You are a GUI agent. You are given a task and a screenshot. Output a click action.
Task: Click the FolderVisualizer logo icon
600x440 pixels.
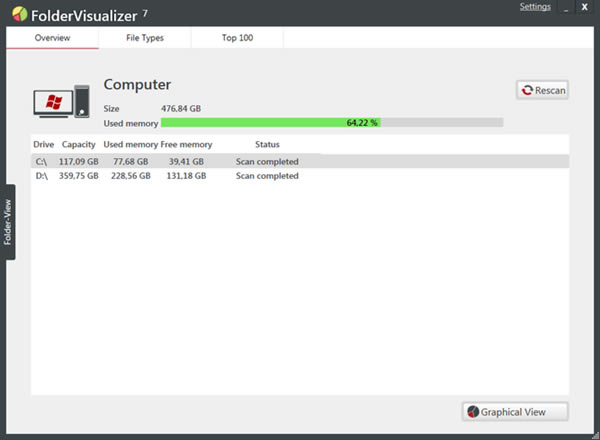19,13
